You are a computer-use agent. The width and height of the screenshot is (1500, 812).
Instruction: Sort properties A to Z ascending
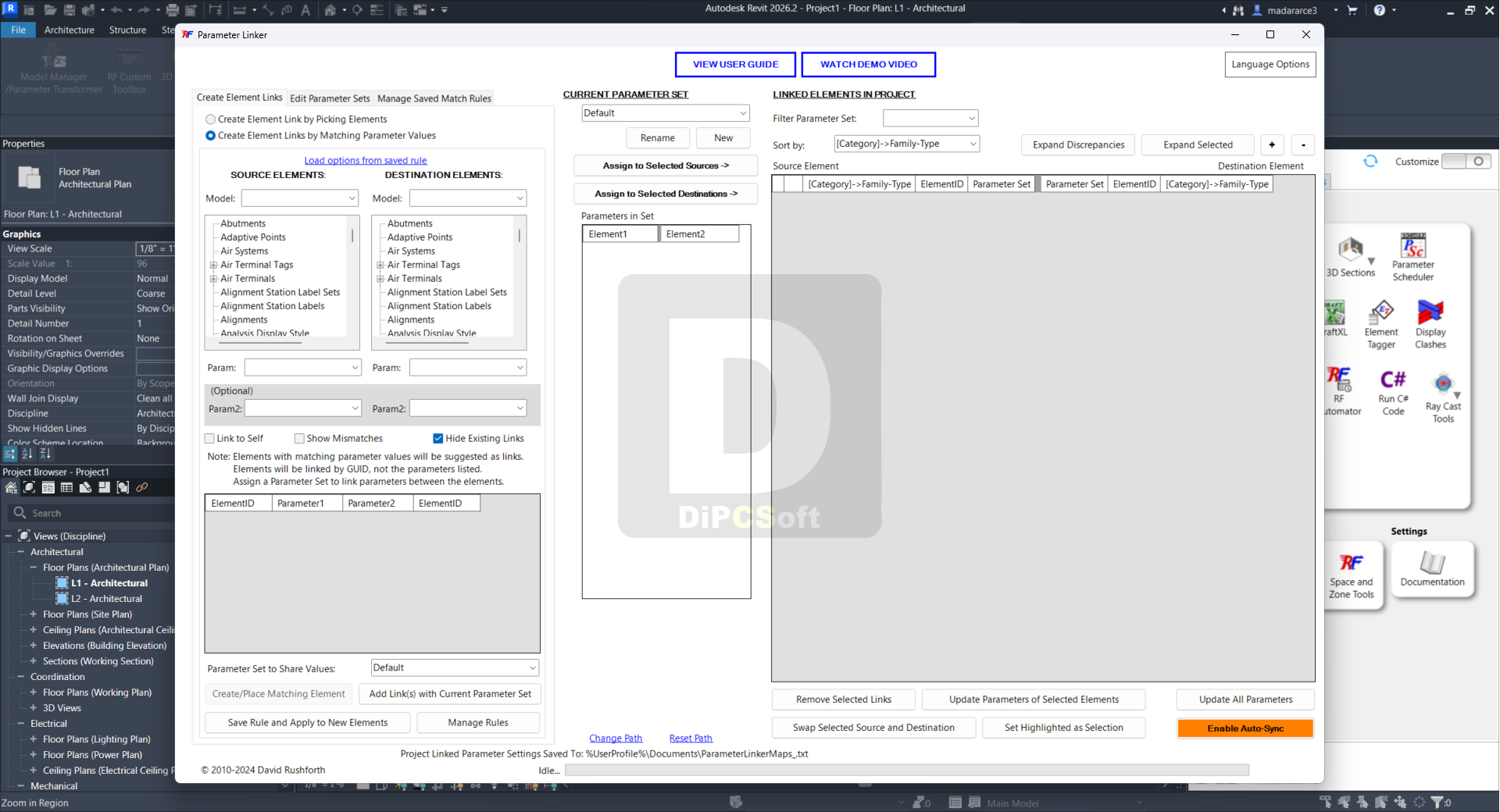pyautogui.click(x=27, y=454)
